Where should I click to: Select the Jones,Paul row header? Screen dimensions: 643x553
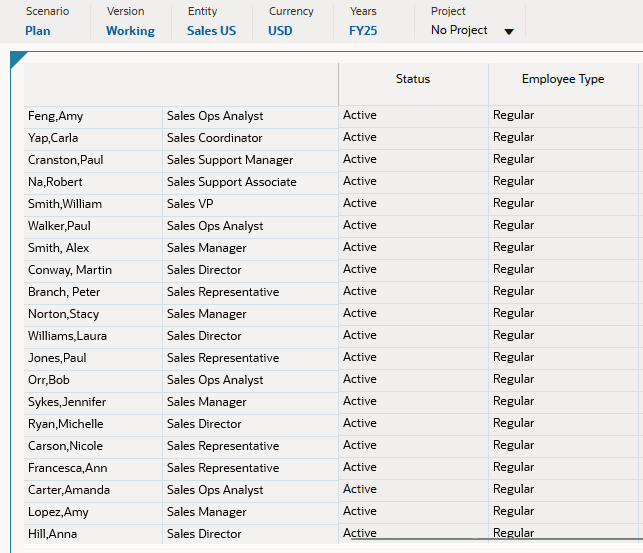point(93,359)
